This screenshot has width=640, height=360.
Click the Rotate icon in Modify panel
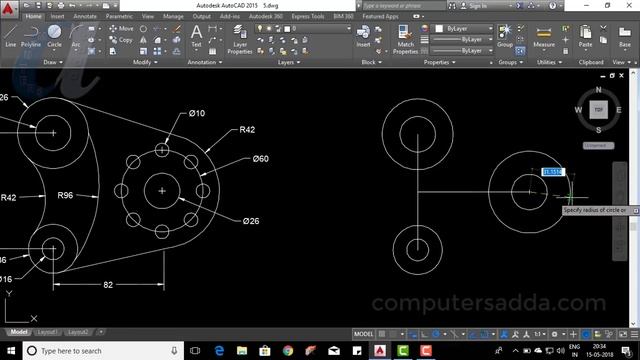tap(143, 29)
